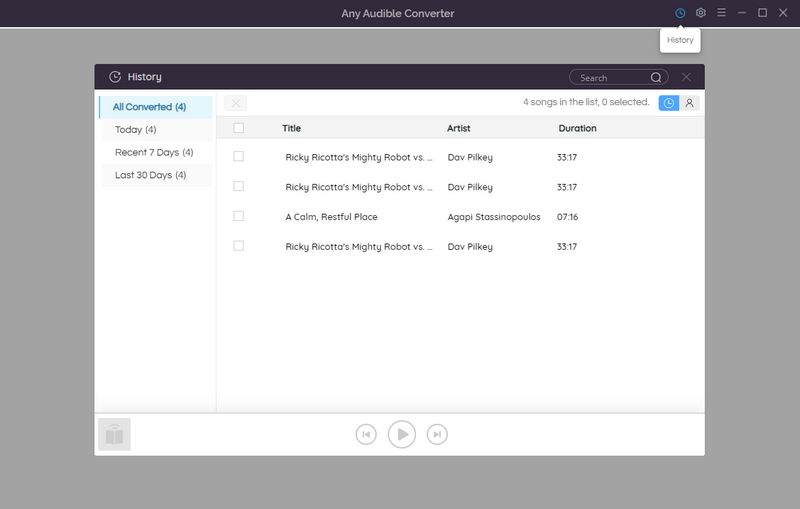Image resolution: width=800 pixels, height=509 pixels.
Task: Click the History panel header clock icon
Action: pos(115,77)
